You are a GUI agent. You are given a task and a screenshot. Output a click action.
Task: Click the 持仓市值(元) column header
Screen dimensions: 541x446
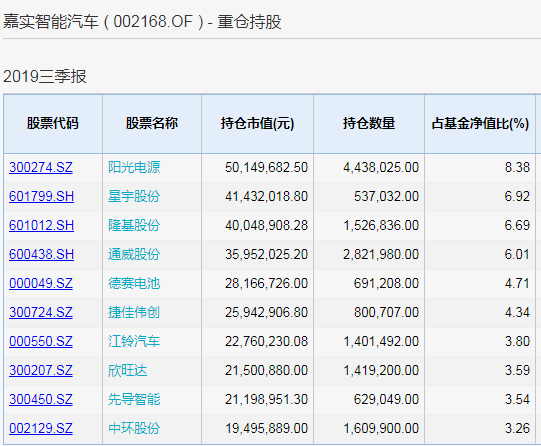(x=257, y=123)
